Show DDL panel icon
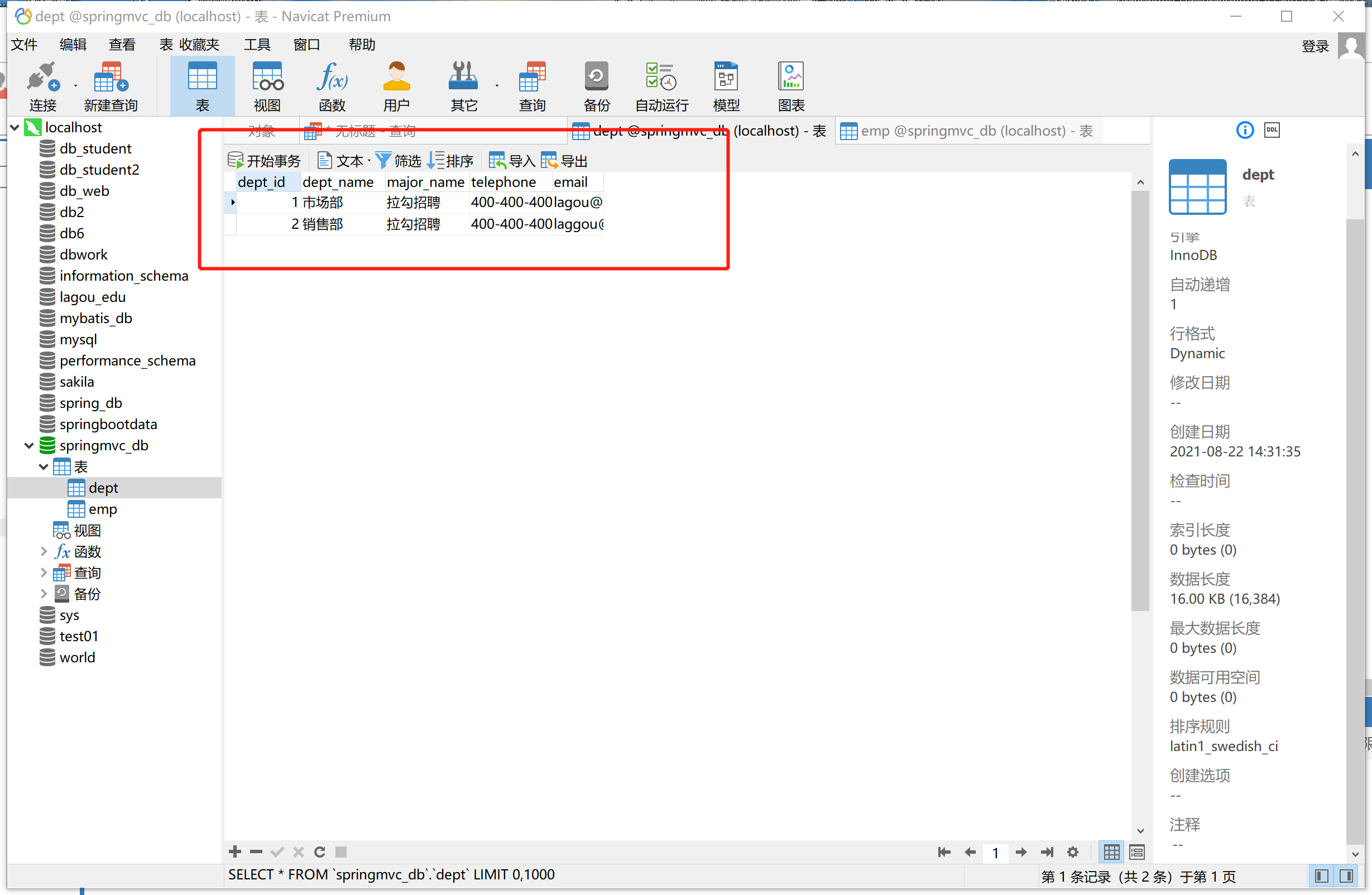Screen dimensions: 1372x895 pyautogui.click(x=1272, y=130)
